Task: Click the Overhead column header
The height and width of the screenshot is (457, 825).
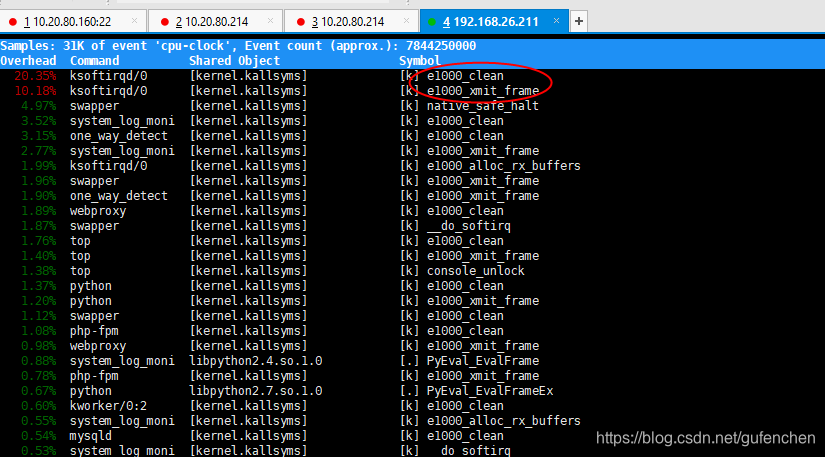Action: 28,61
